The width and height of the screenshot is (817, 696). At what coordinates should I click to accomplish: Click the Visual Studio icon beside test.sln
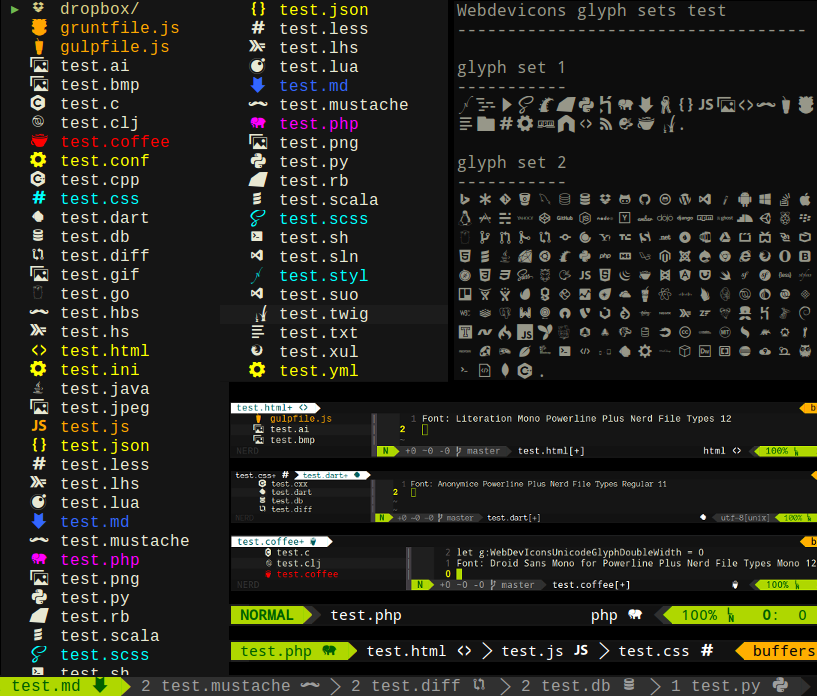pos(257,256)
